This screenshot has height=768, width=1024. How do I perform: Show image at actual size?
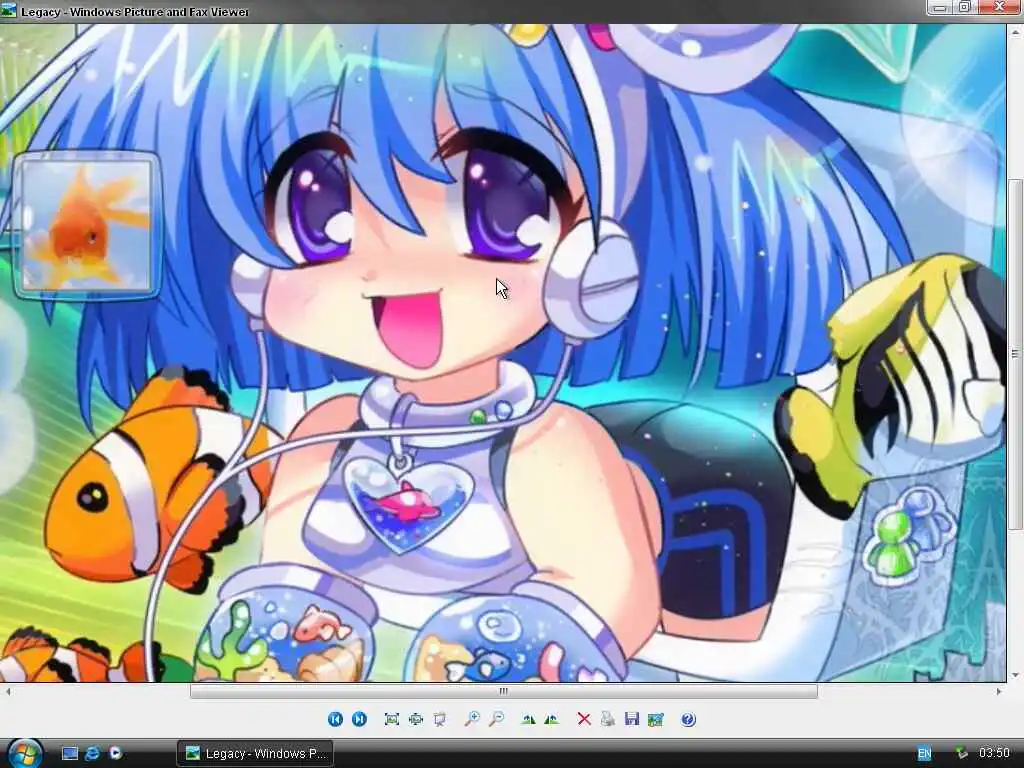pyautogui.click(x=416, y=719)
